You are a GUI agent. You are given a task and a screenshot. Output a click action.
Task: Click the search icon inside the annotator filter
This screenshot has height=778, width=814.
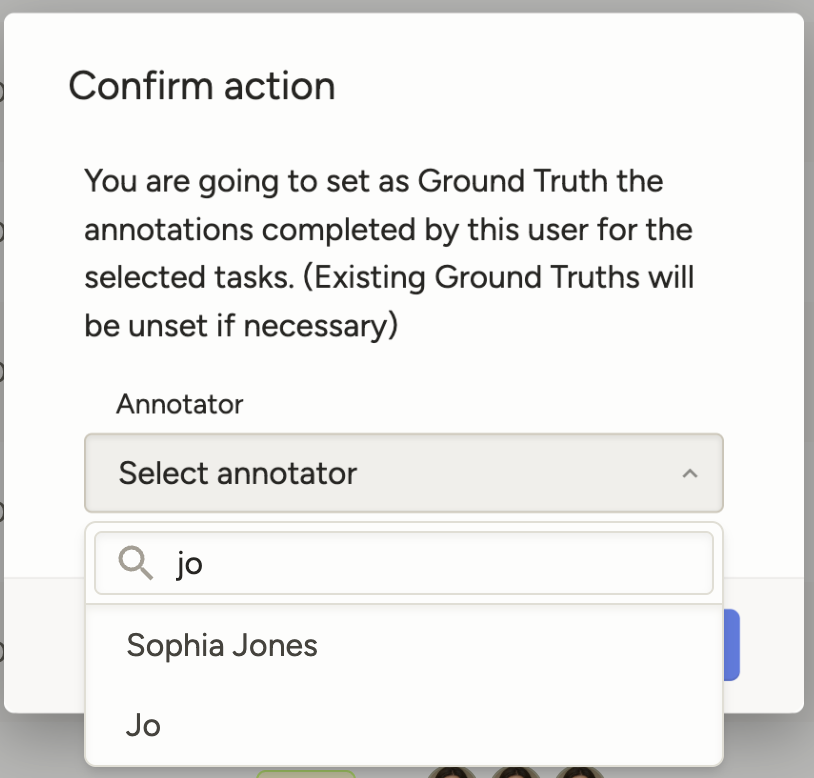click(135, 563)
